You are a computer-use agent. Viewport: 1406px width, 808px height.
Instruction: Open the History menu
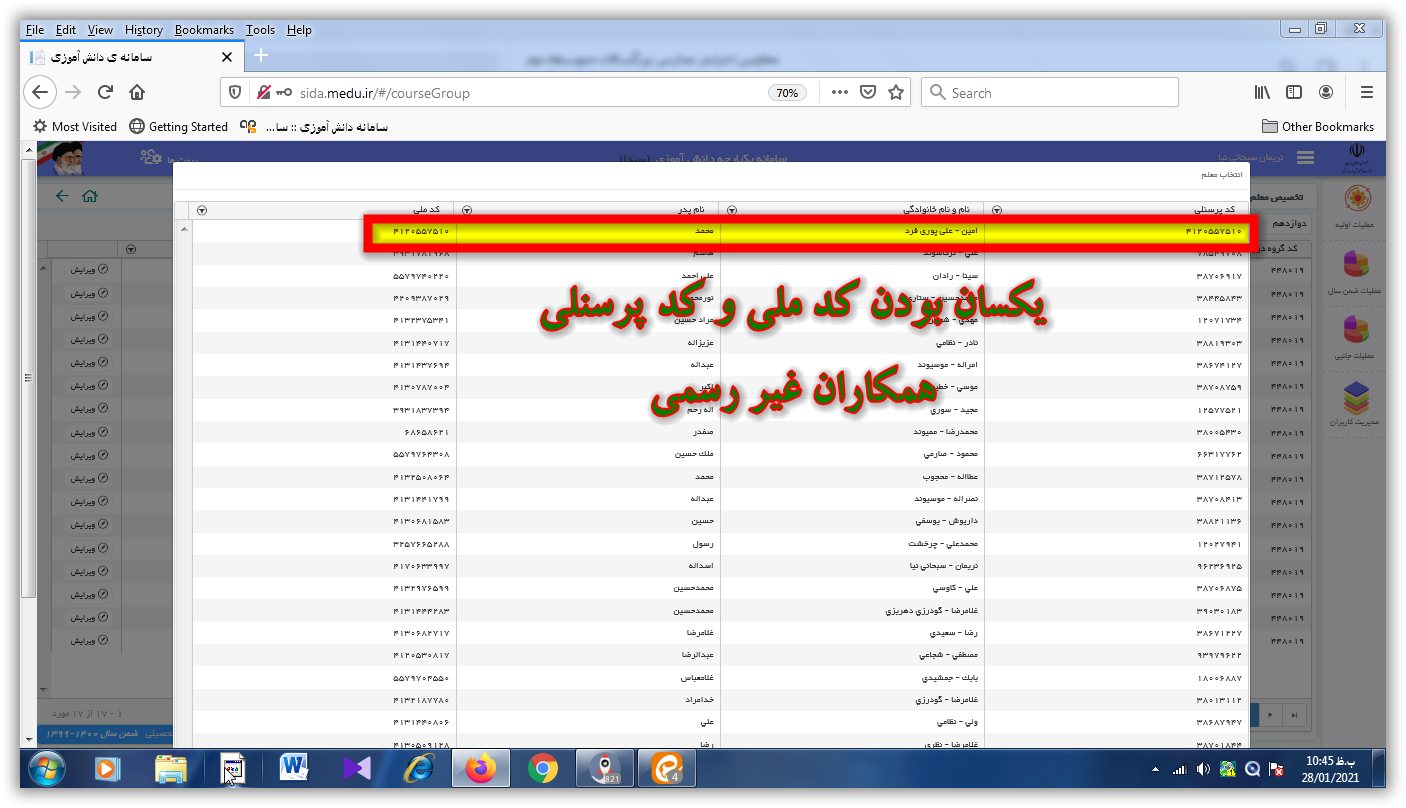[144, 30]
